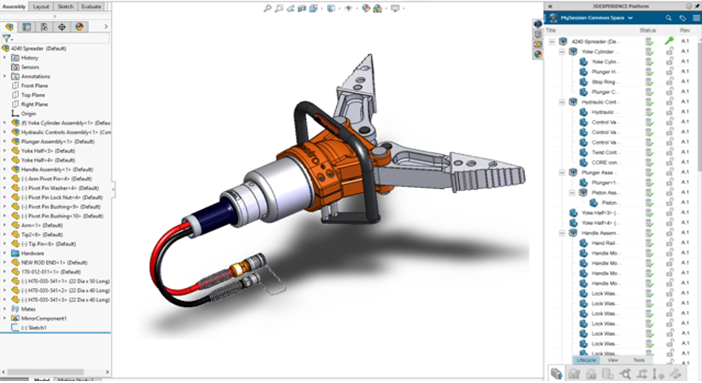Viewport: 702px width, 383px height.
Task: Open the DisplayManager appearance tab
Action: coord(79,27)
